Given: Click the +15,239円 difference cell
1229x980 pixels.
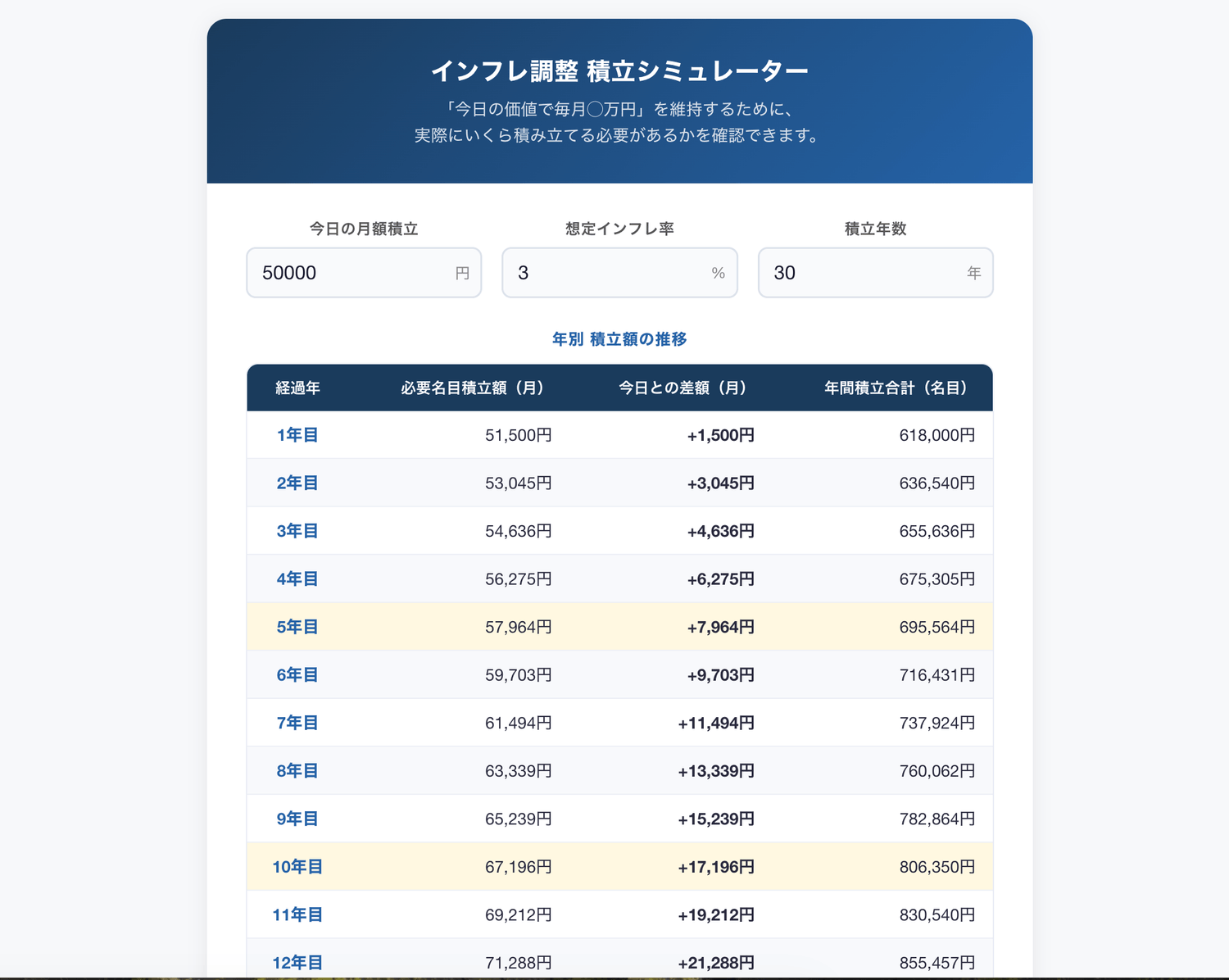Looking at the screenshot, I should [x=716, y=819].
